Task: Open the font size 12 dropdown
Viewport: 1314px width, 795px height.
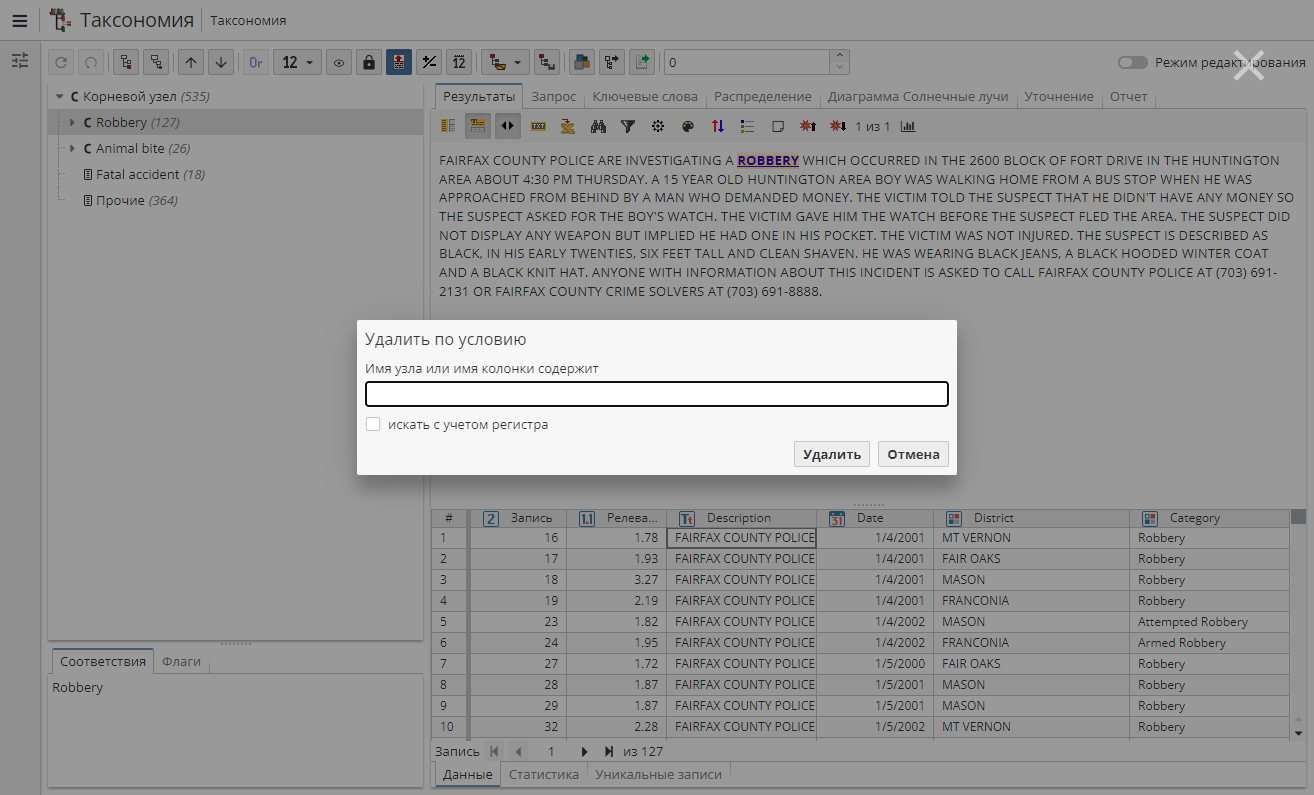Action: [297, 62]
